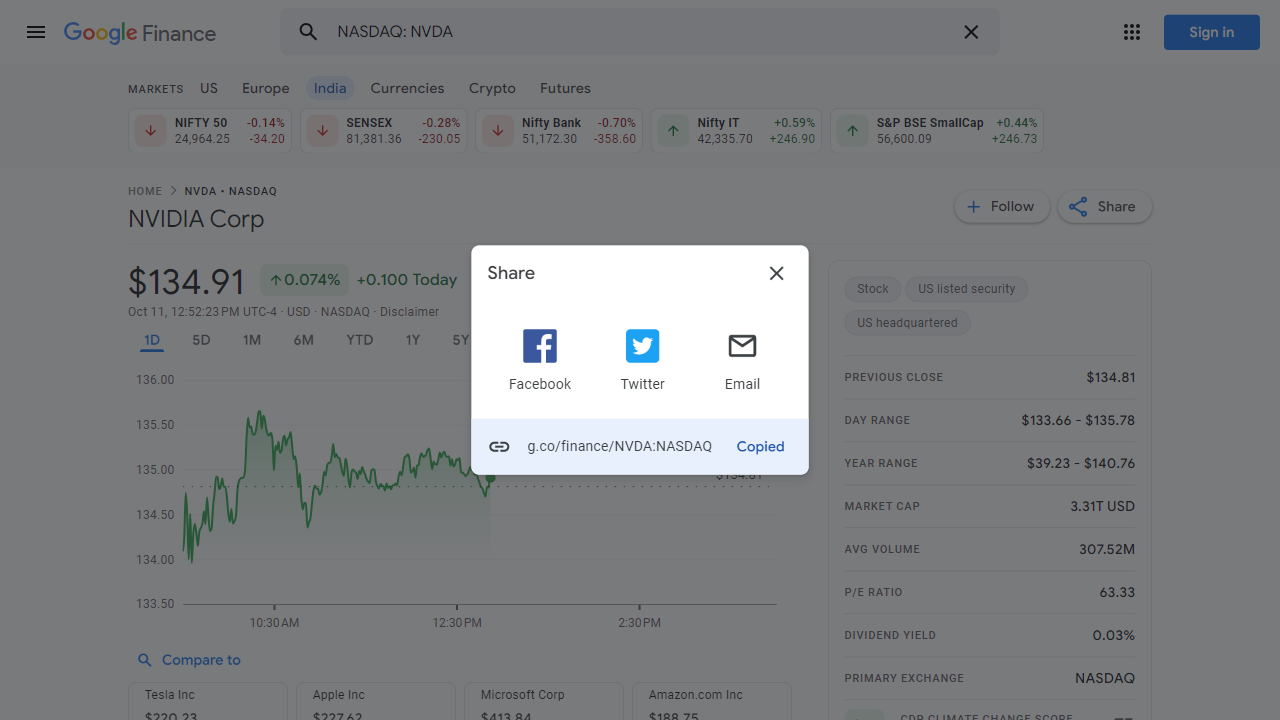This screenshot has height=720, width=1280.
Task: Click the Sign in button
Action: click(x=1211, y=31)
